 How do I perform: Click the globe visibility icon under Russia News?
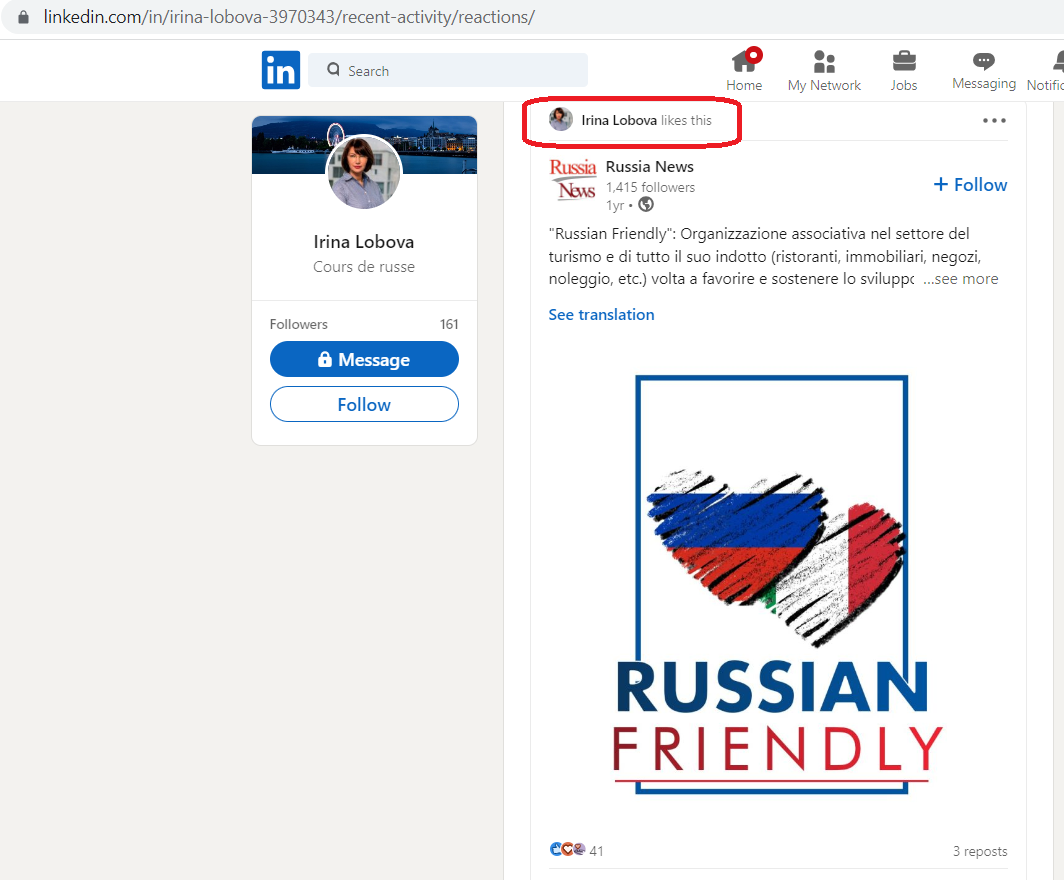[646, 204]
